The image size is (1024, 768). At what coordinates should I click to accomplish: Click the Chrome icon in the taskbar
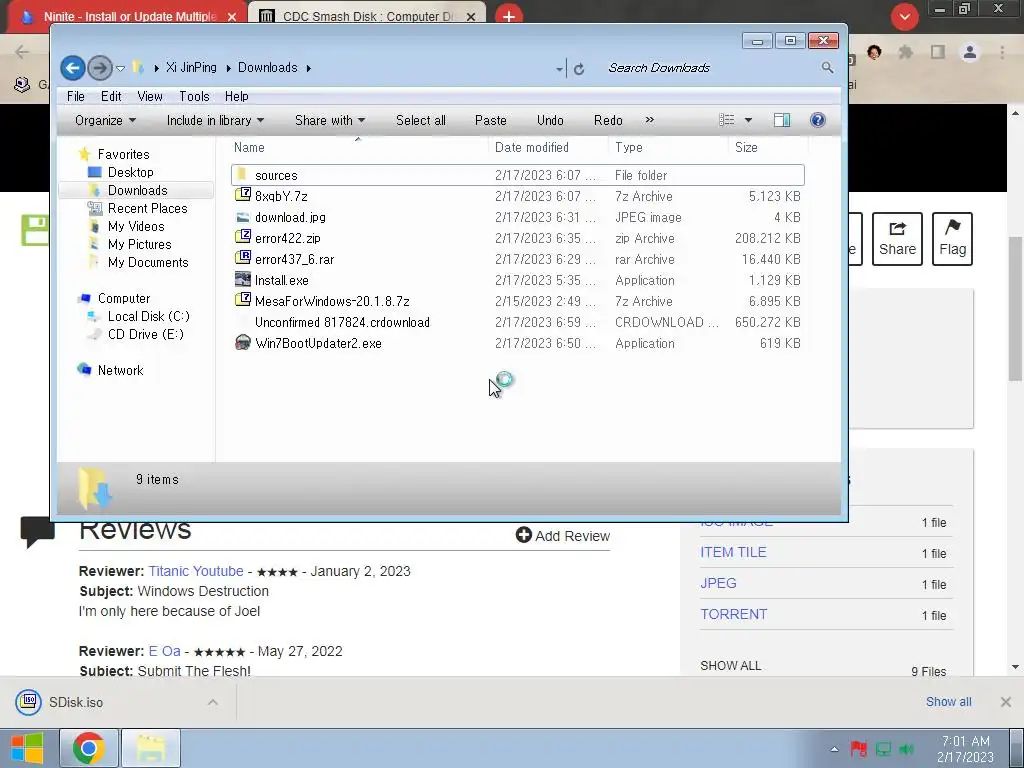coord(89,748)
